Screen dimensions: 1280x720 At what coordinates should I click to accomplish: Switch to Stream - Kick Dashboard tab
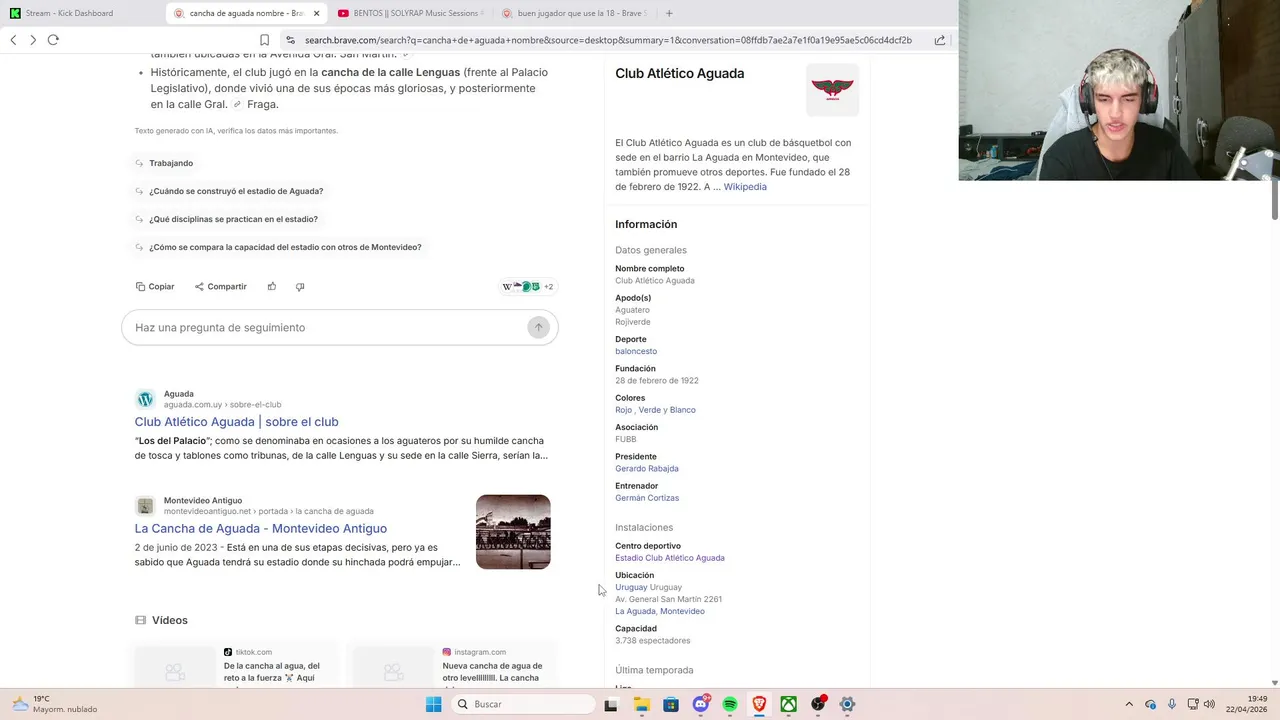83,13
